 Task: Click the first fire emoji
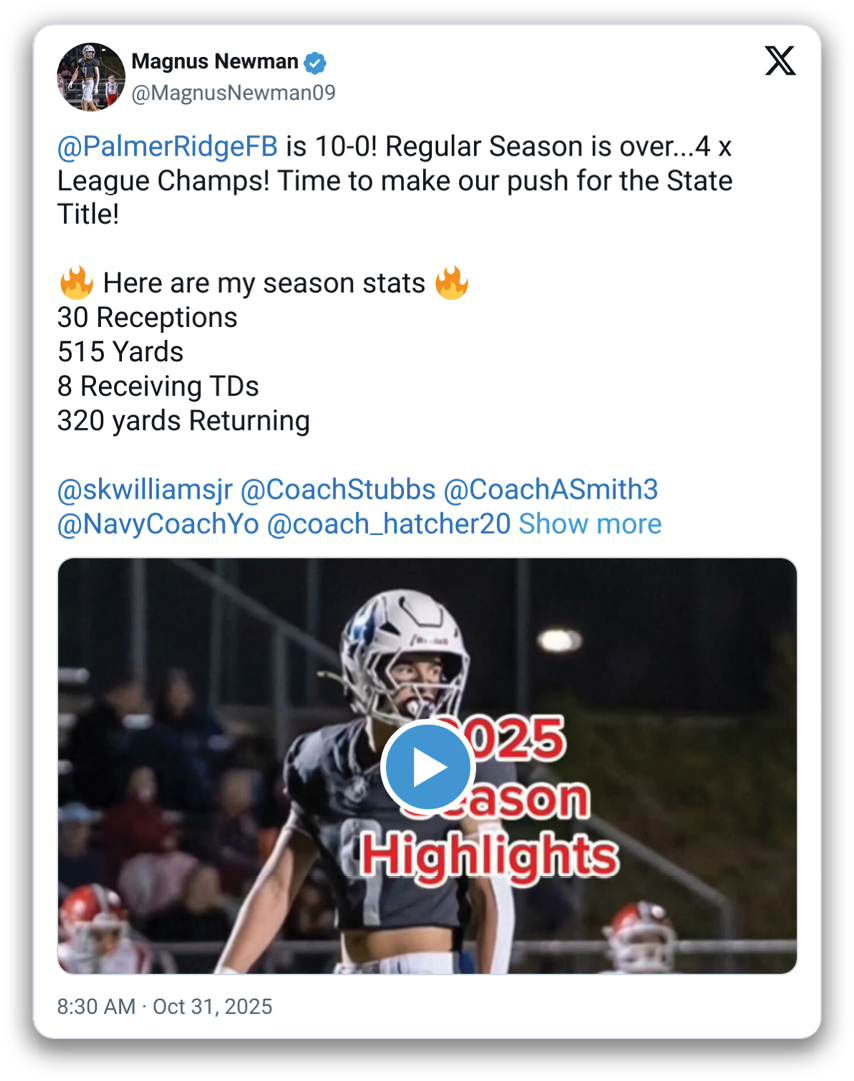click(x=76, y=283)
